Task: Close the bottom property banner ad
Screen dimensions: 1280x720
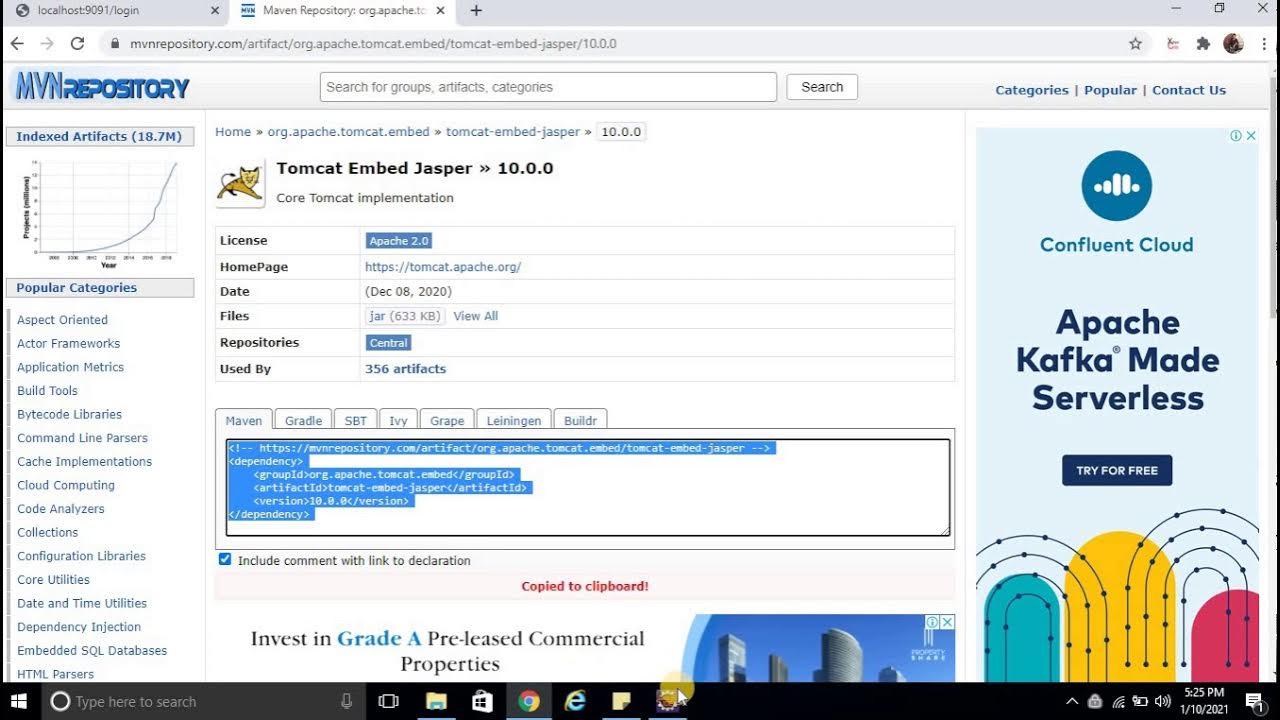Action: point(947,622)
